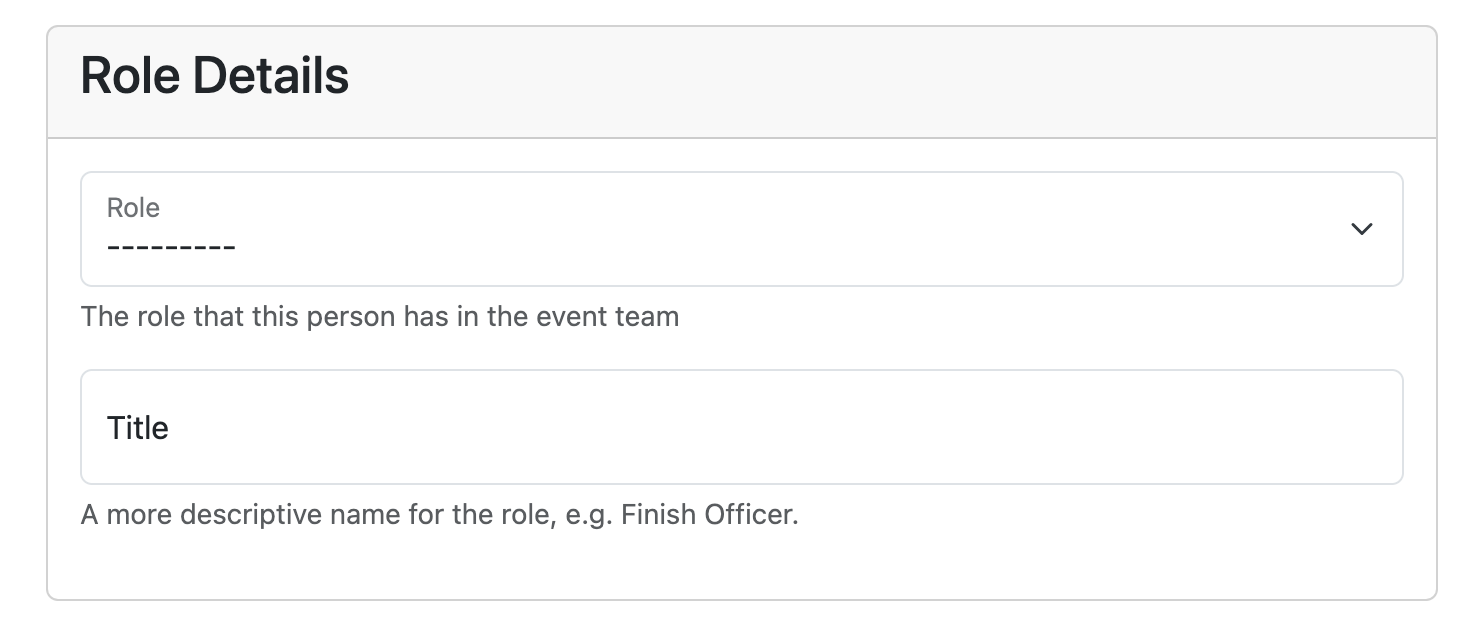Viewport: 1482px width, 620px height.
Task: Click the "Role Details" heading
Action: coord(214,76)
